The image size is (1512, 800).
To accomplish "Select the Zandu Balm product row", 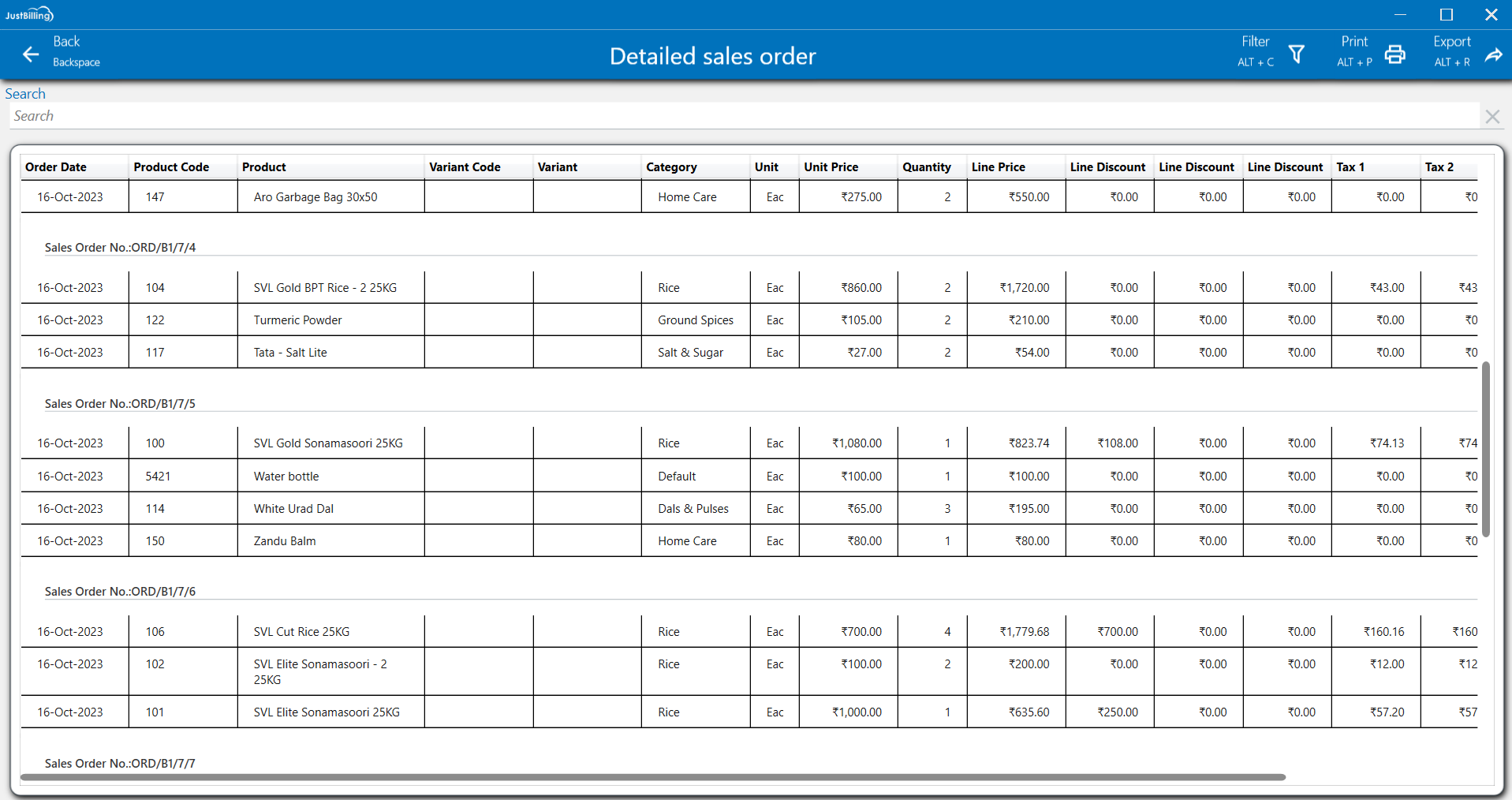I will point(285,541).
